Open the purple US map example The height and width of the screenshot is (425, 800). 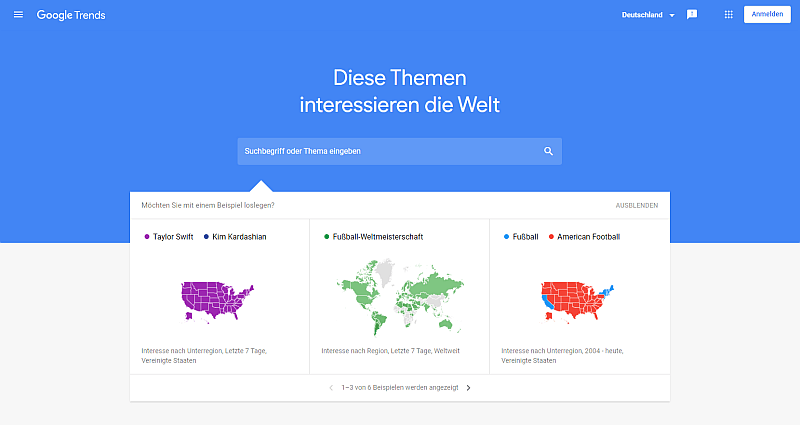218,302
